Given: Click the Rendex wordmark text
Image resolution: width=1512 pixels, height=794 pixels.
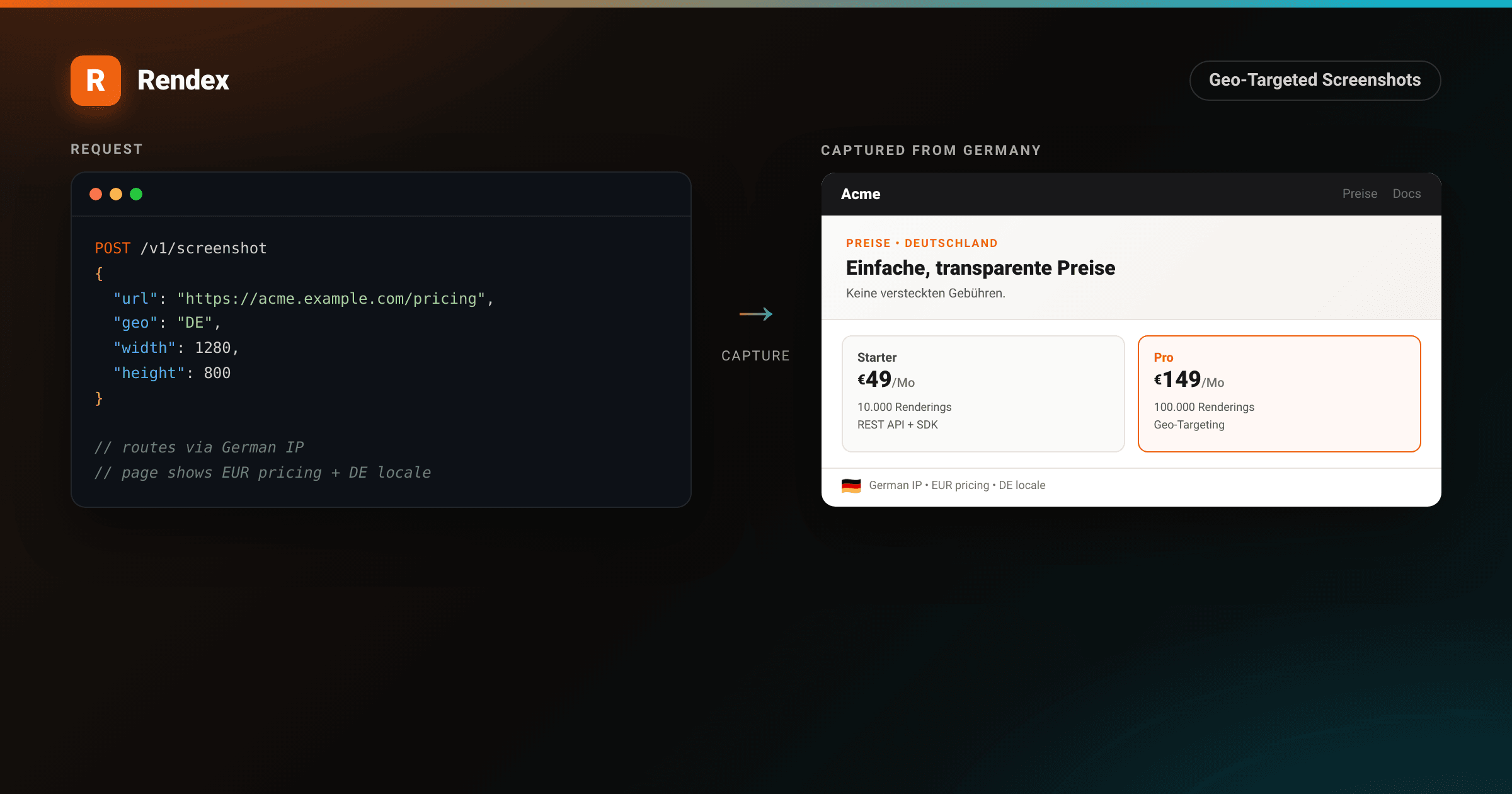Looking at the screenshot, I should tap(183, 80).
